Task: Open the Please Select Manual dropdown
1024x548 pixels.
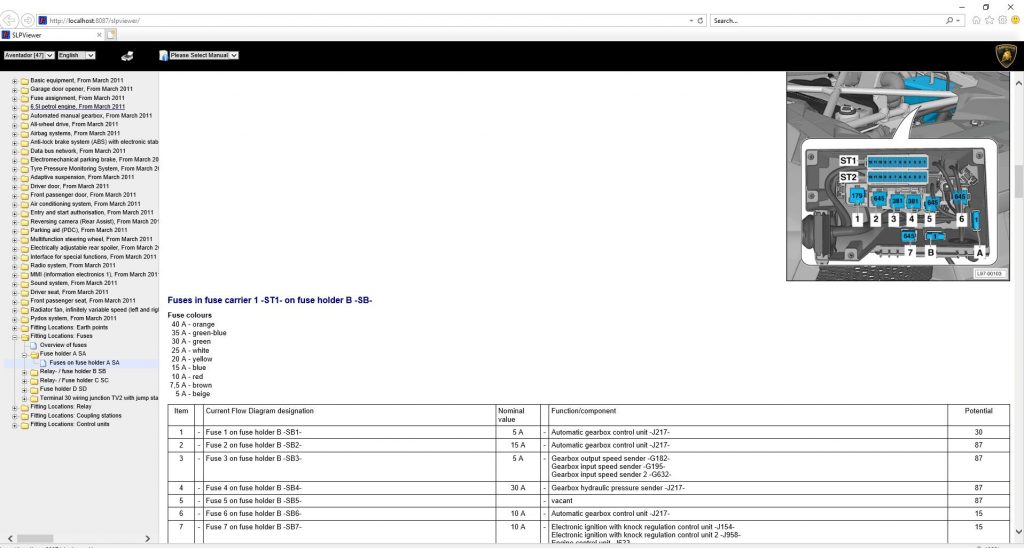Action: coord(203,56)
